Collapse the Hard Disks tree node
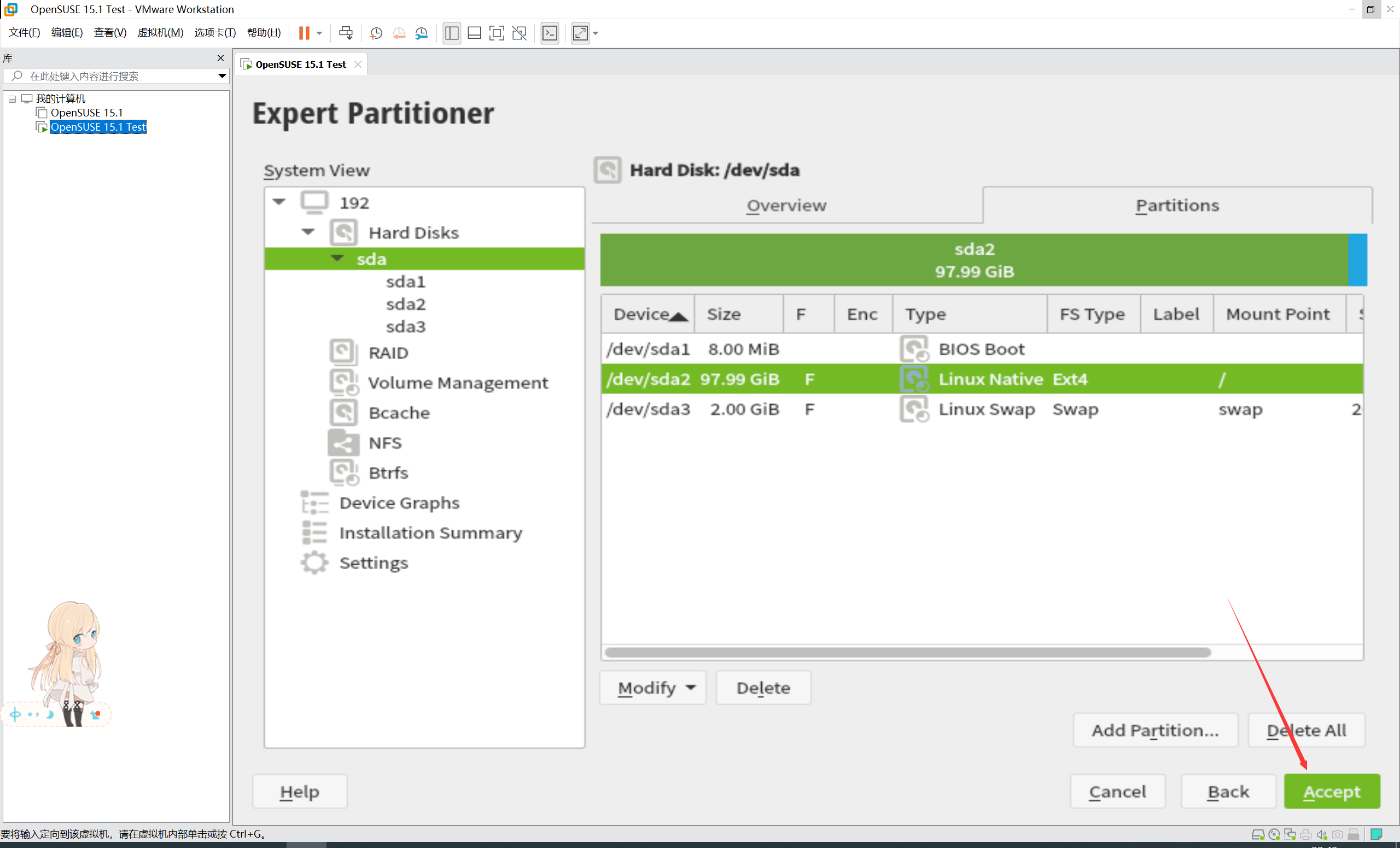 click(308, 232)
